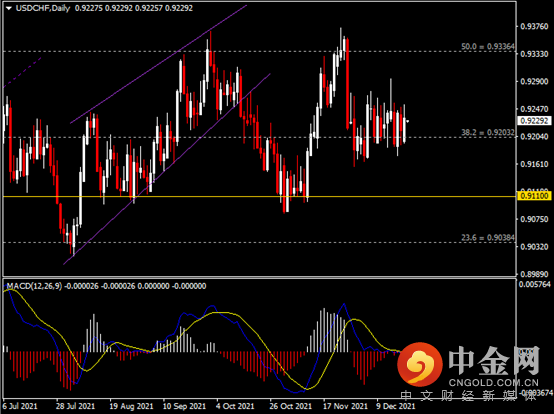
Task: Select the 23.6 = 0.90384 Fibonacci label
Action: [488, 237]
